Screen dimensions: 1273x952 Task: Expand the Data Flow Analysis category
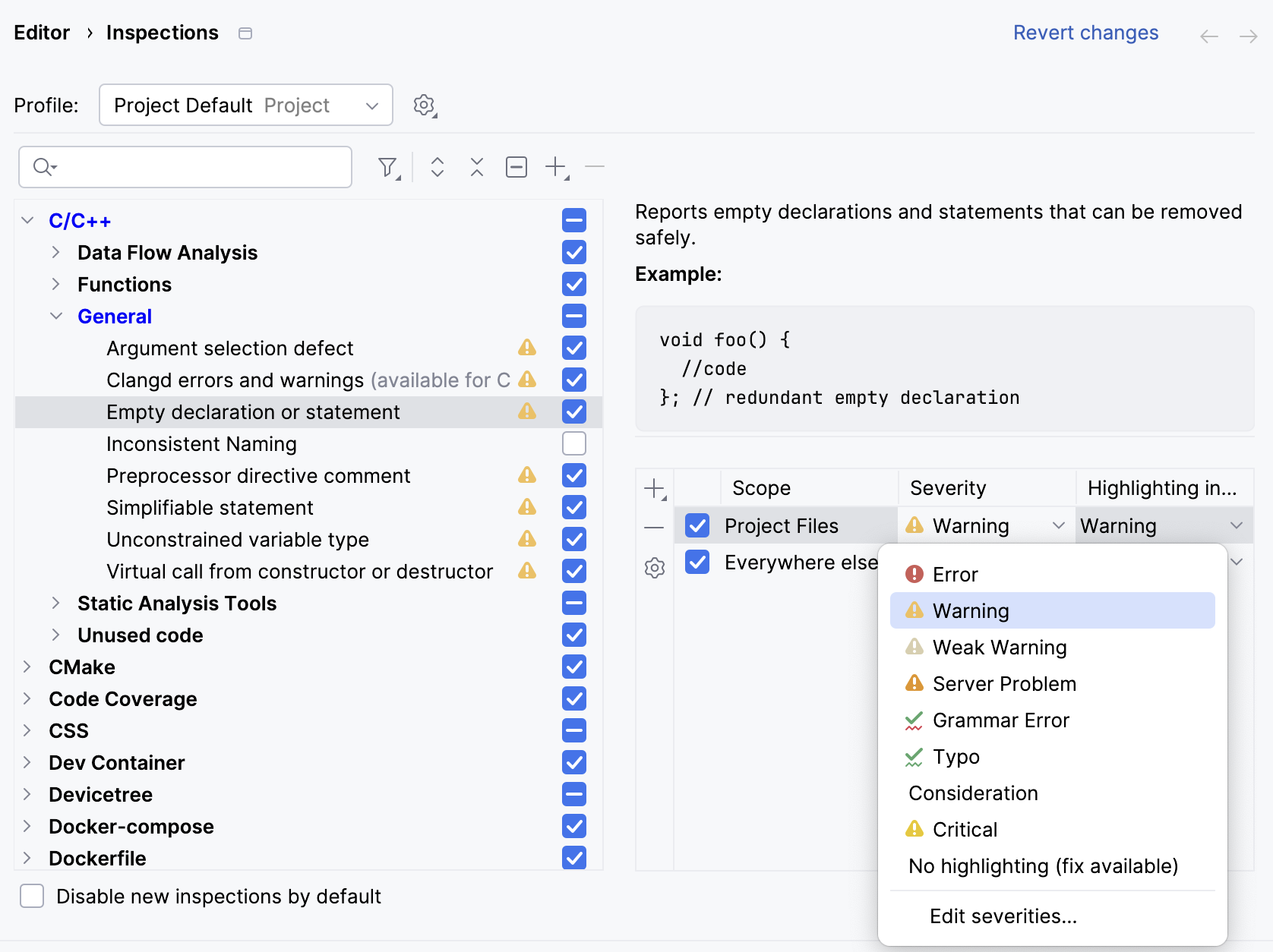[x=55, y=252]
